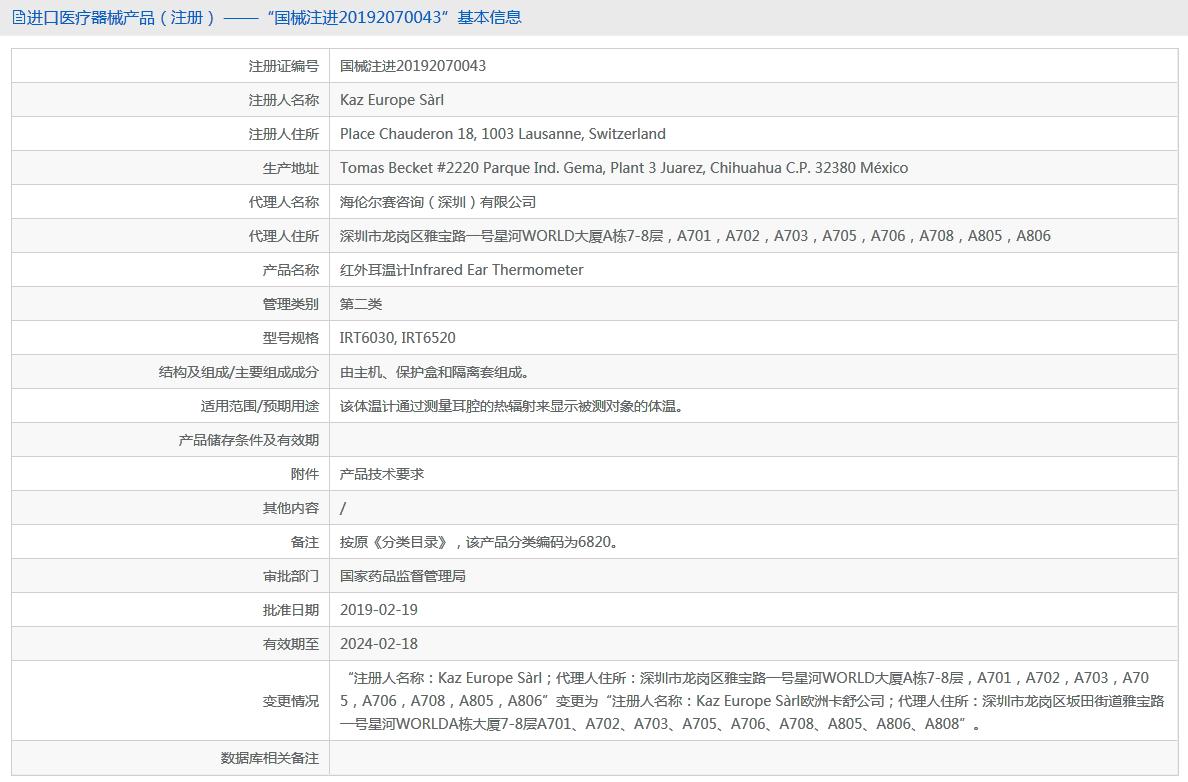Click the 注册人住所 label

coord(283,134)
